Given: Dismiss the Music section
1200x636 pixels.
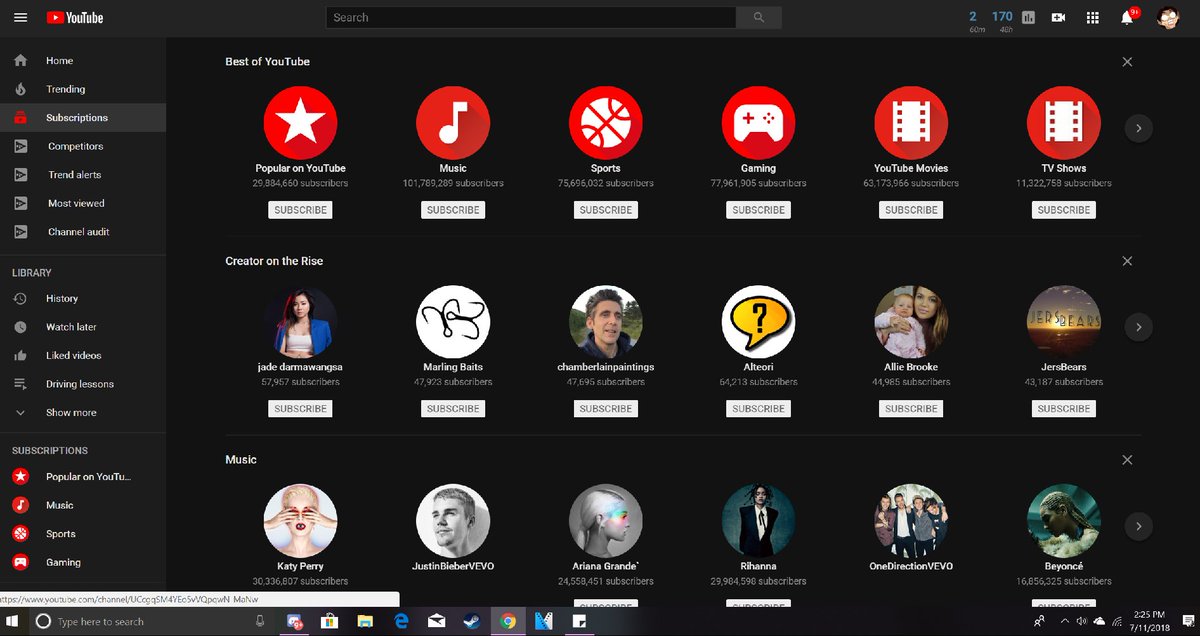Looking at the screenshot, I should click(x=1127, y=459).
